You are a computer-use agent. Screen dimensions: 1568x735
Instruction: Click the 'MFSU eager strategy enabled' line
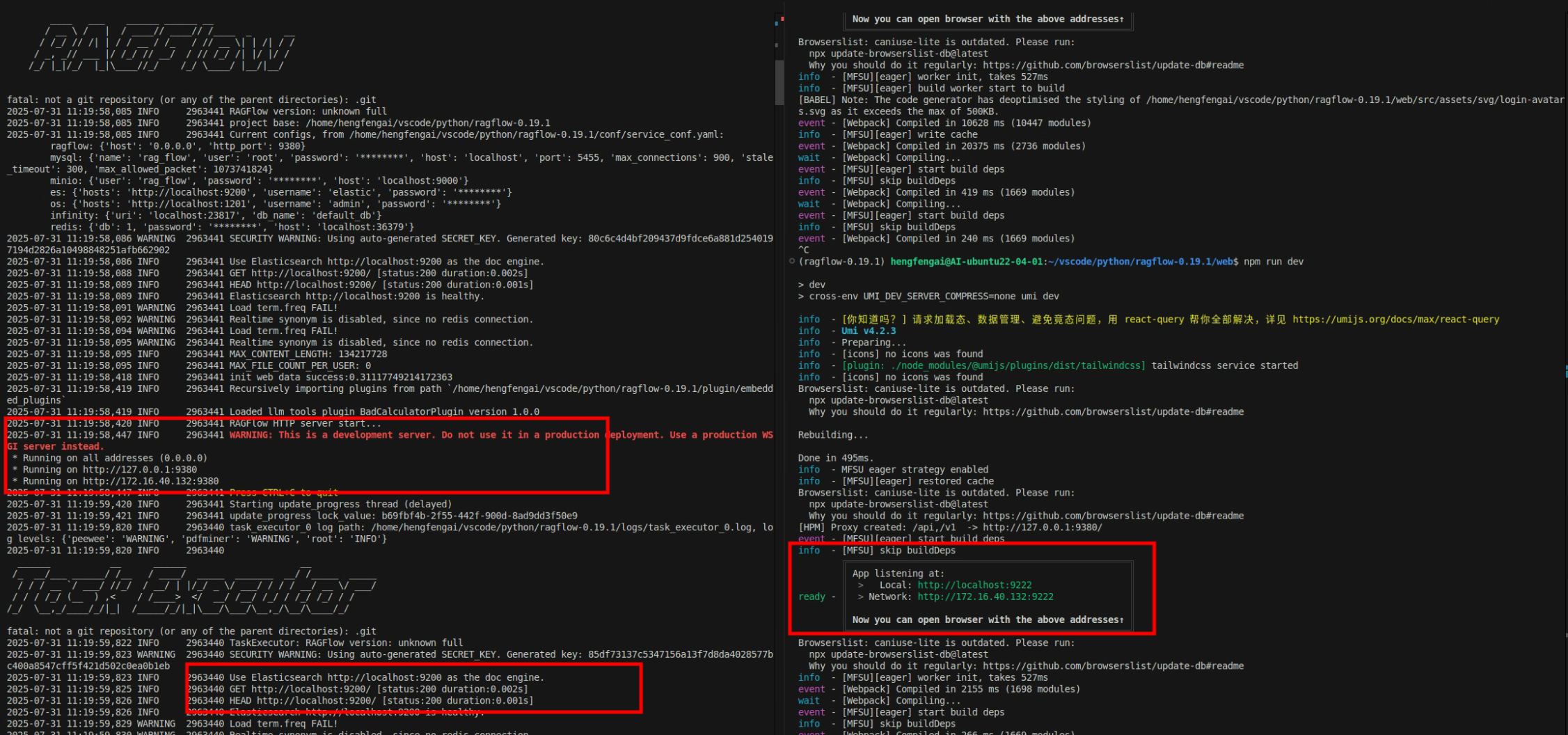(893, 470)
